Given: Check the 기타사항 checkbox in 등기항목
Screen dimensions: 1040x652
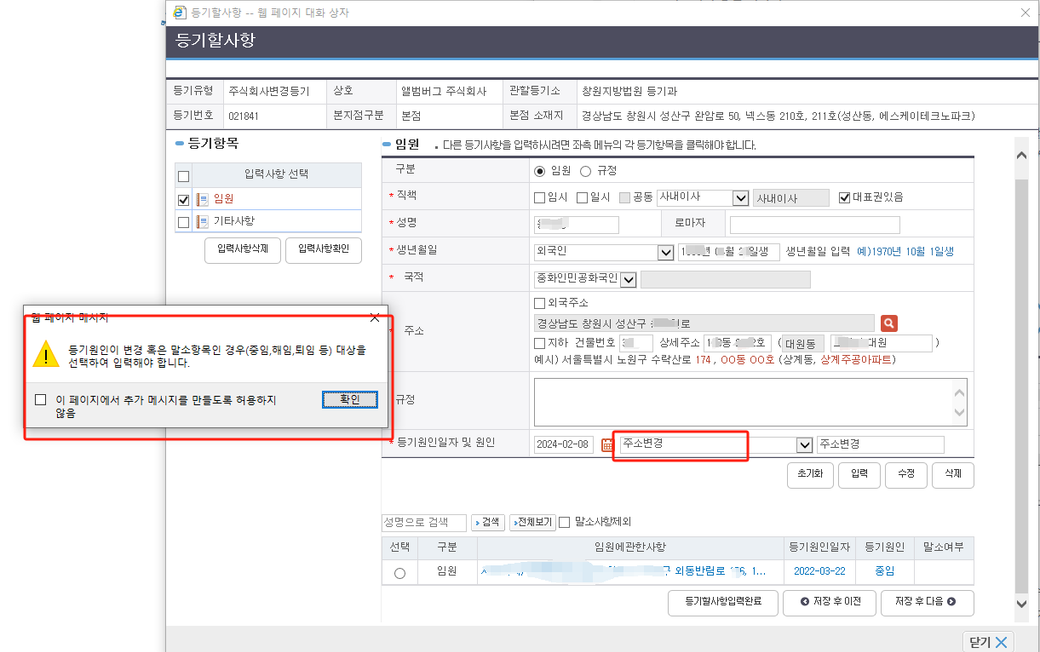Looking at the screenshot, I should 183,221.
